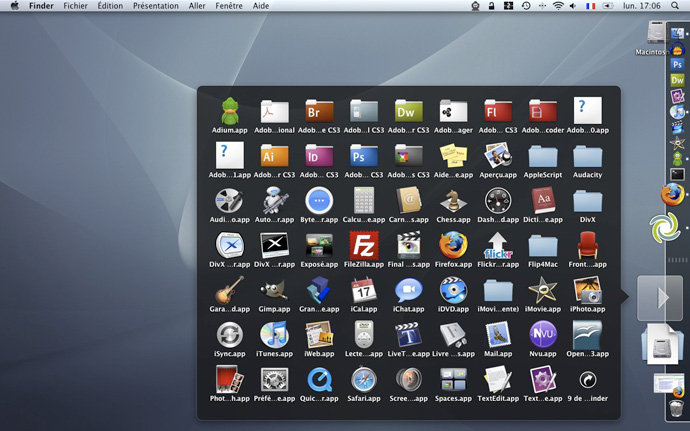Open the Fenêtre menu in menu bar
This screenshot has width=690, height=431.
click(229, 6)
